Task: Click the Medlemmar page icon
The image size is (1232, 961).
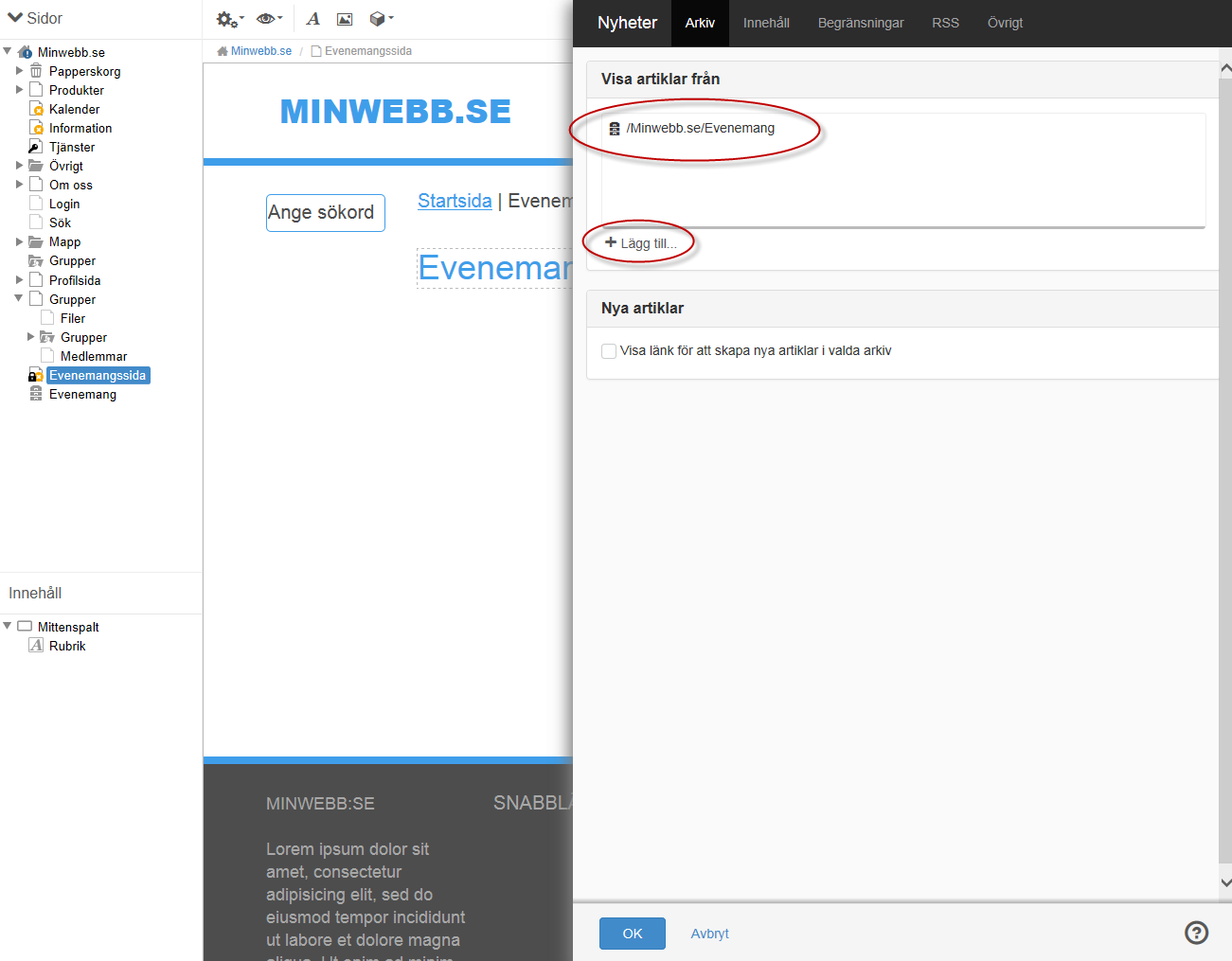Action: (47, 356)
